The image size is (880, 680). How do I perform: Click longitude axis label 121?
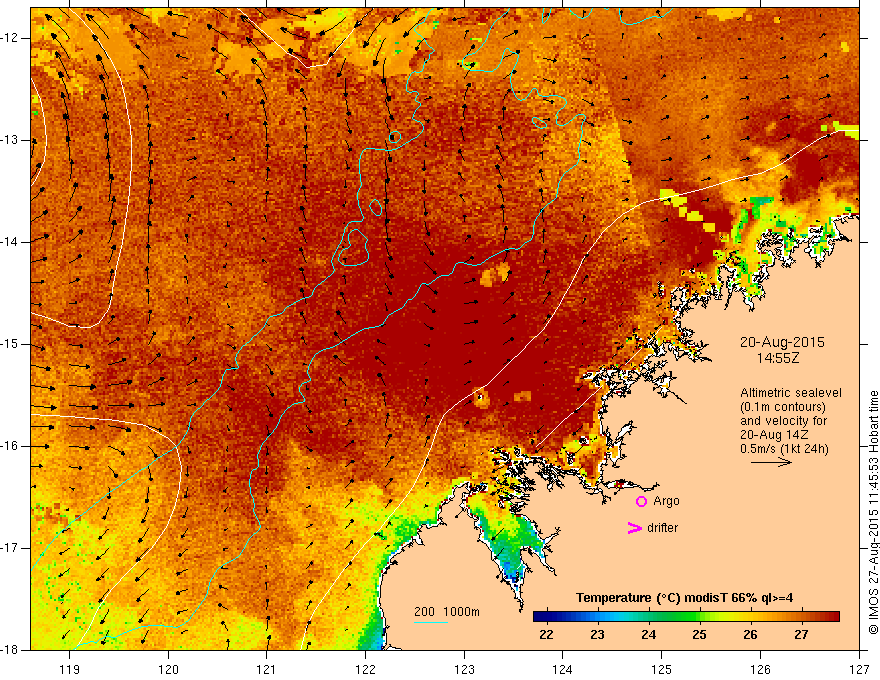point(267,669)
